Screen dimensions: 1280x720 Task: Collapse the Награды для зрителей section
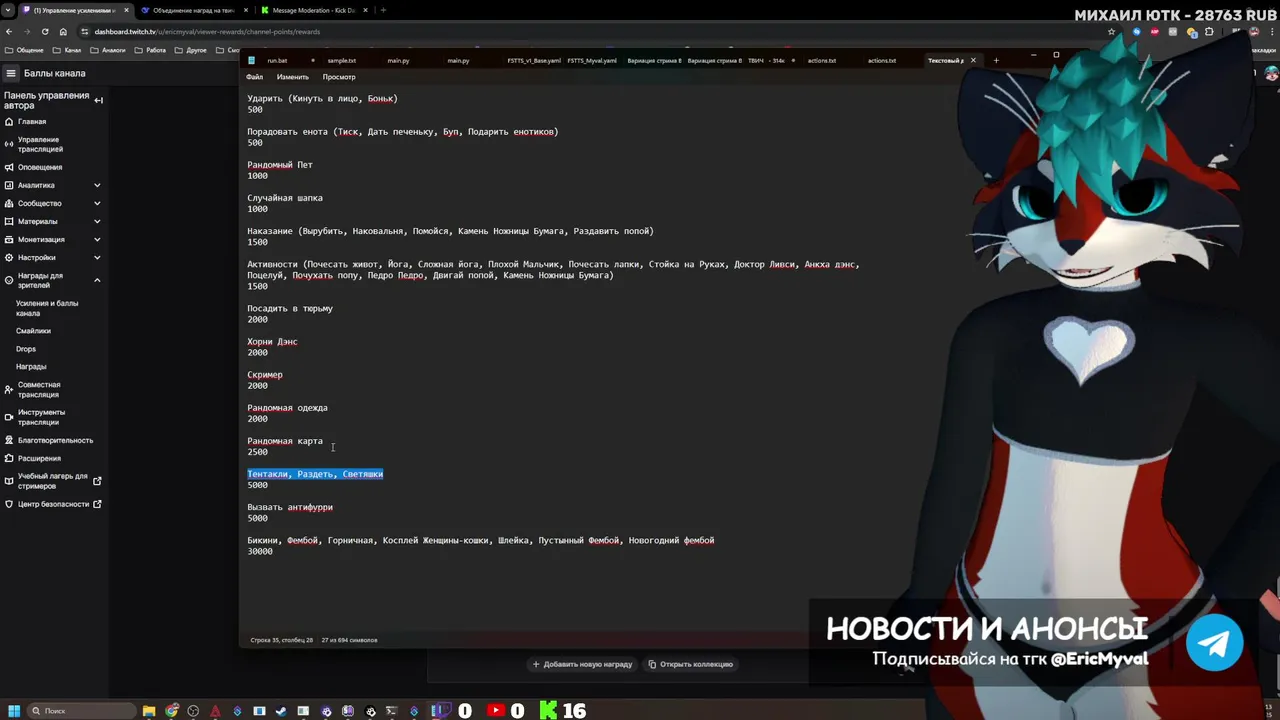97,280
